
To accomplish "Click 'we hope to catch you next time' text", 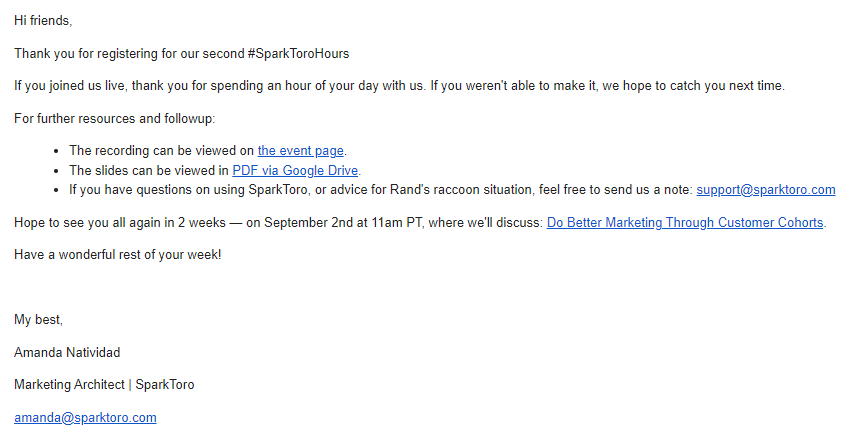I will [693, 86].
